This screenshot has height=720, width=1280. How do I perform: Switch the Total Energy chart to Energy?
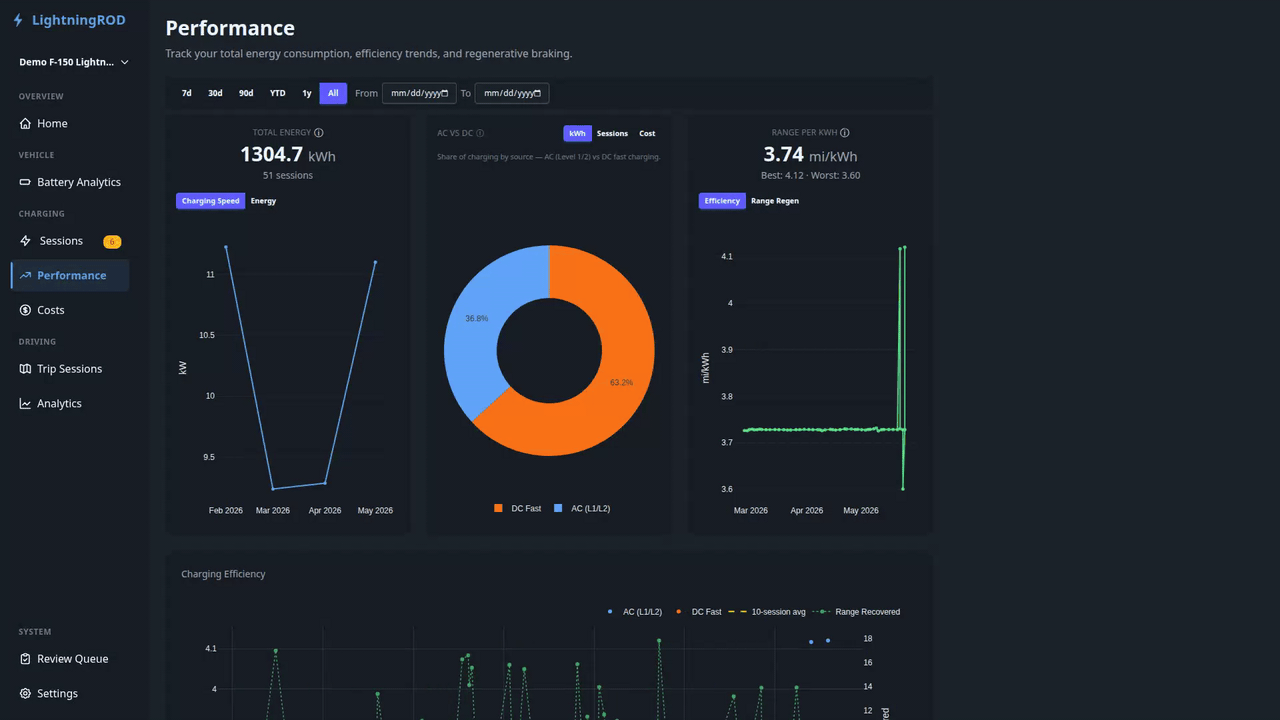263,201
